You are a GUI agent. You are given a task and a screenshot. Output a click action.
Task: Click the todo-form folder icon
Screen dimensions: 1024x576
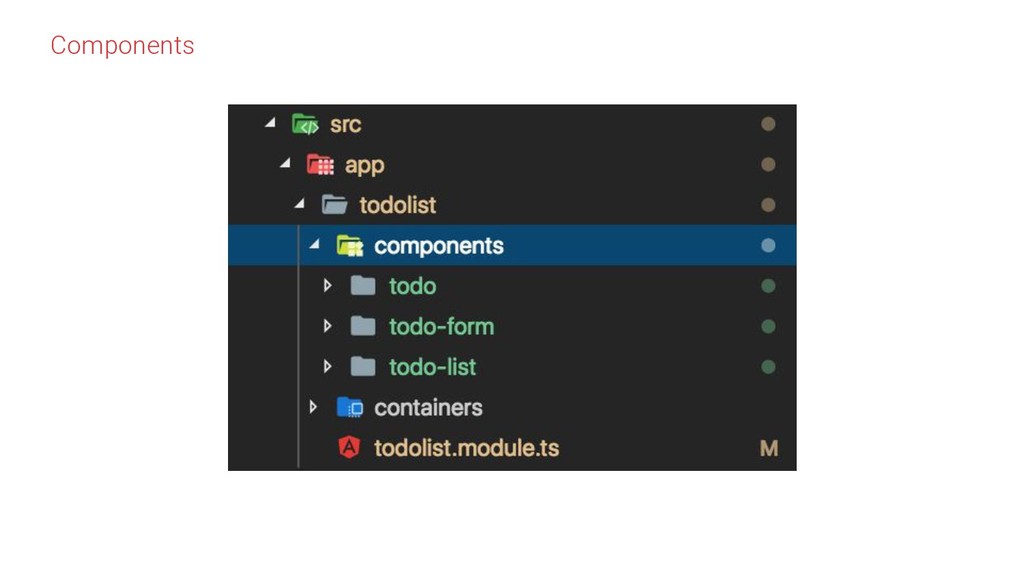[x=363, y=326]
